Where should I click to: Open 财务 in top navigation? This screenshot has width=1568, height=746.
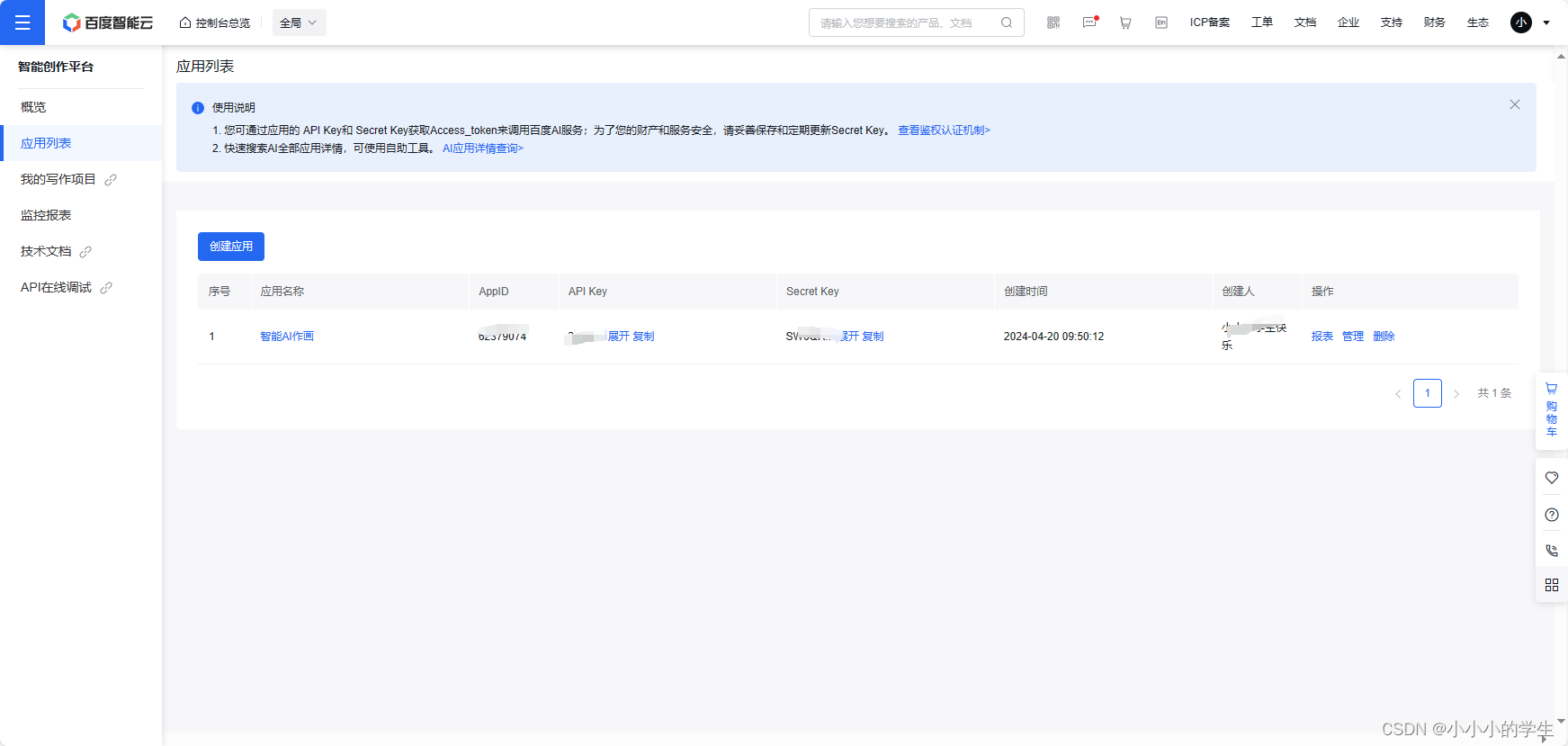pyautogui.click(x=1434, y=22)
